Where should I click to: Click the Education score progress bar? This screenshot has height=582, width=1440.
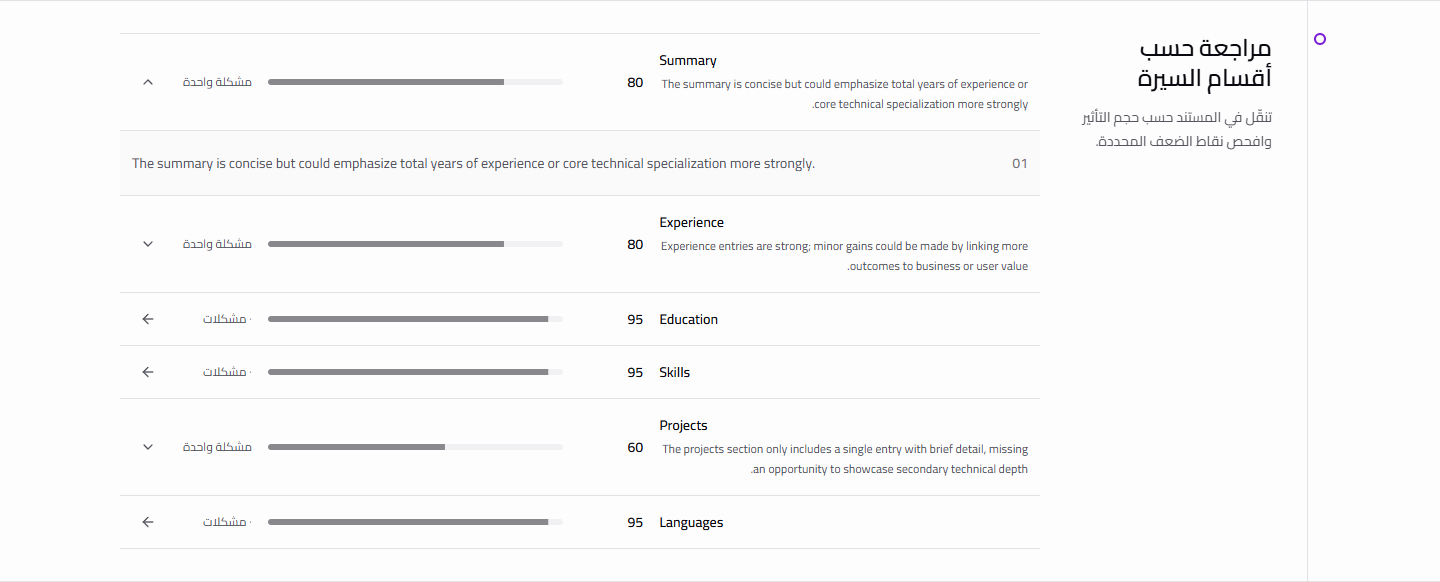point(415,319)
